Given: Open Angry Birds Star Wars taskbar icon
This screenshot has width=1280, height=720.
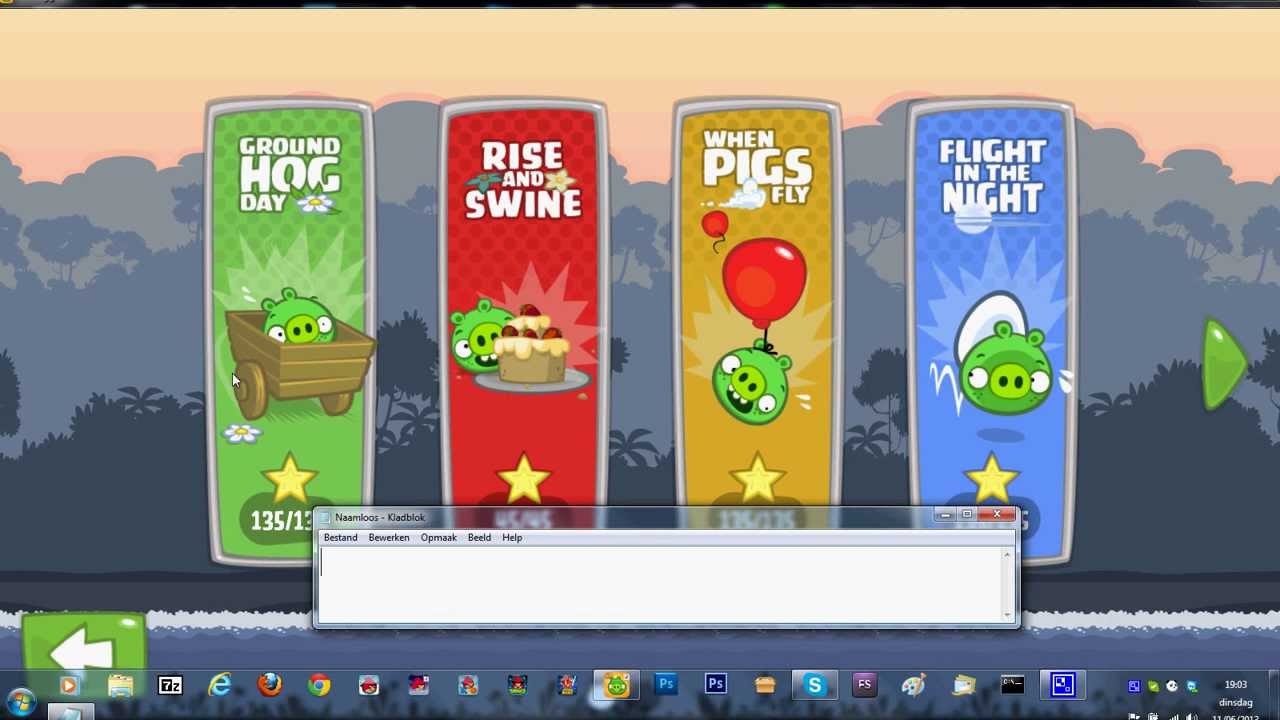Looking at the screenshot, I should (567, 686).
